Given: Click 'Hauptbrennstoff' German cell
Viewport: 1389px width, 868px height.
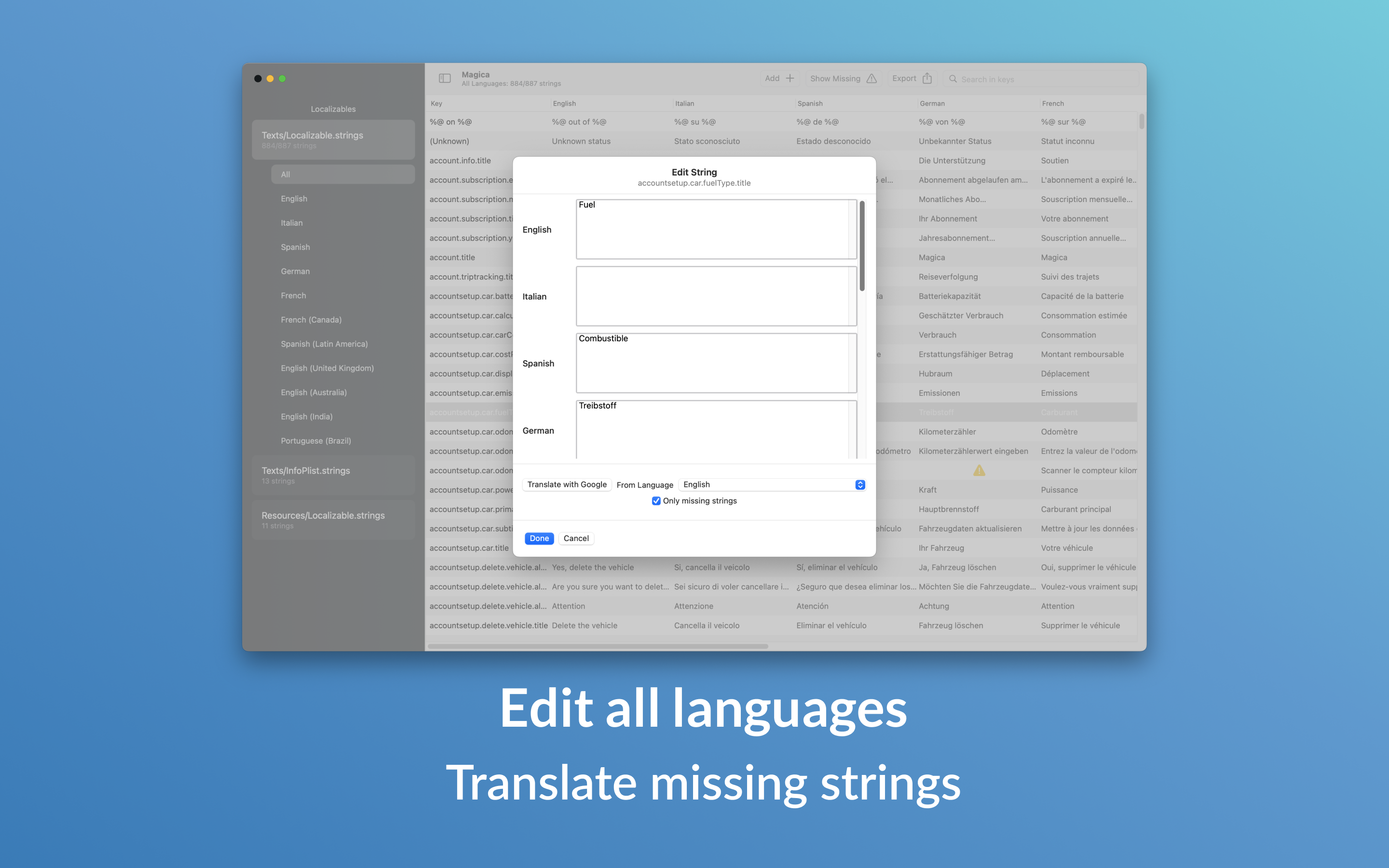Looking at the screenshot, I should [x=948, y=509].
